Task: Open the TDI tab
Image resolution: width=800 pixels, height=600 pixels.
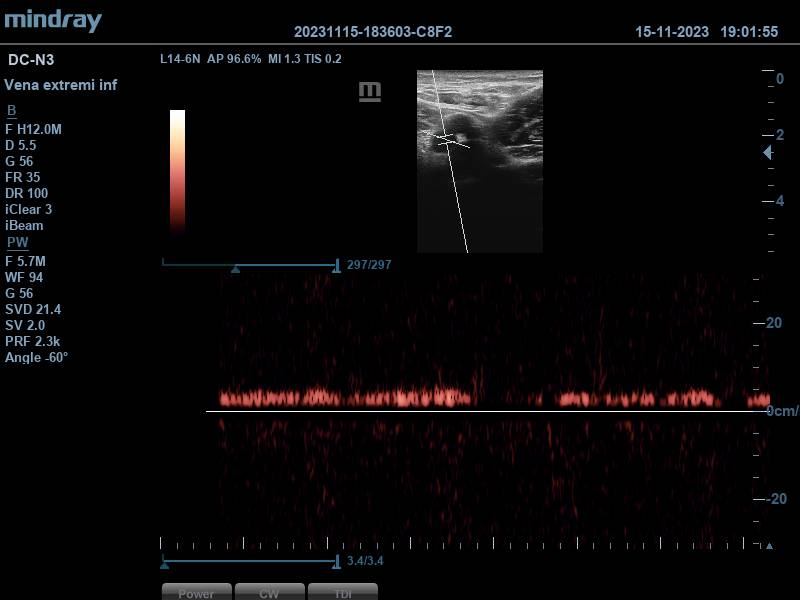Action: coord(342,592)
